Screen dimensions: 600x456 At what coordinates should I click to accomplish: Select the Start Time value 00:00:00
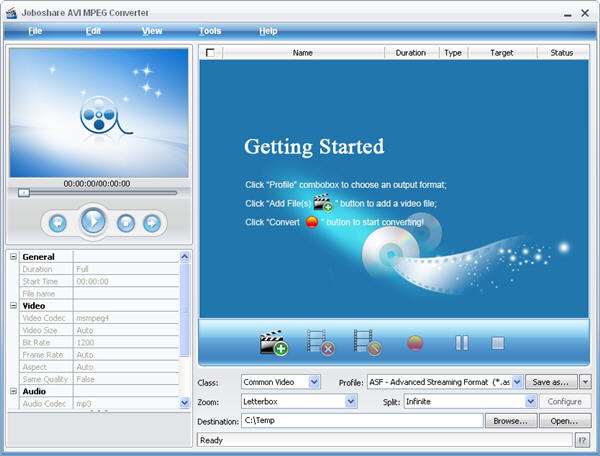[92, 281]
